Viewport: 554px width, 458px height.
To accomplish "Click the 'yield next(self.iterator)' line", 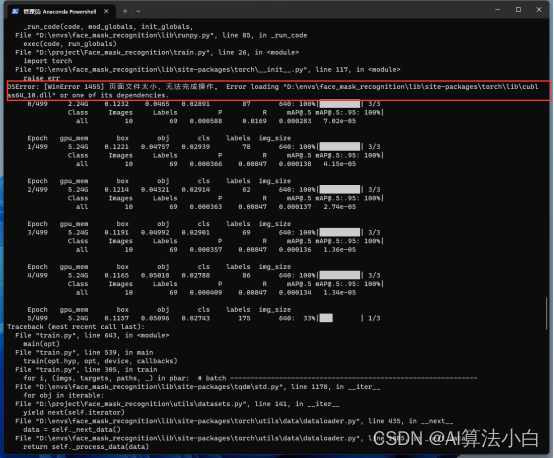I will click(x=74, y=412).
